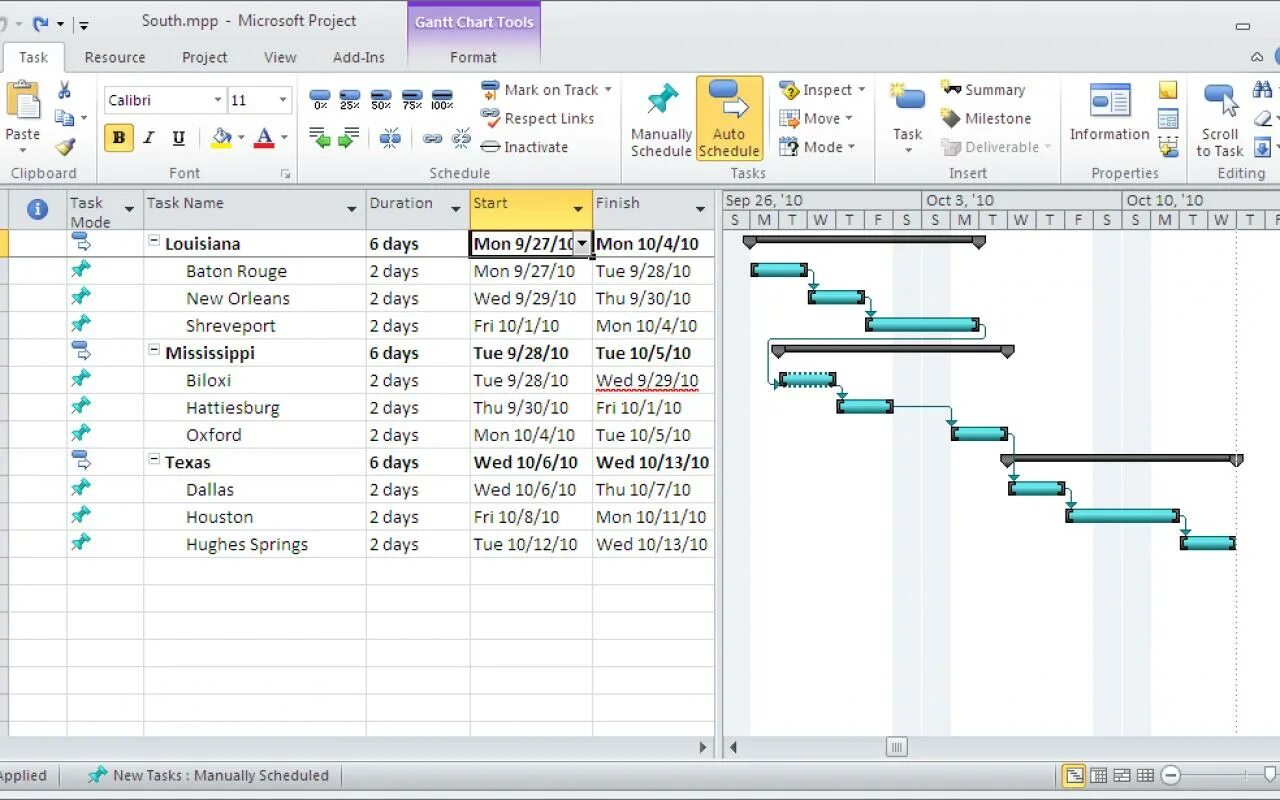Click the Split Task icon
Screen dimensions: 1280x800
click(x=390, y=137)
